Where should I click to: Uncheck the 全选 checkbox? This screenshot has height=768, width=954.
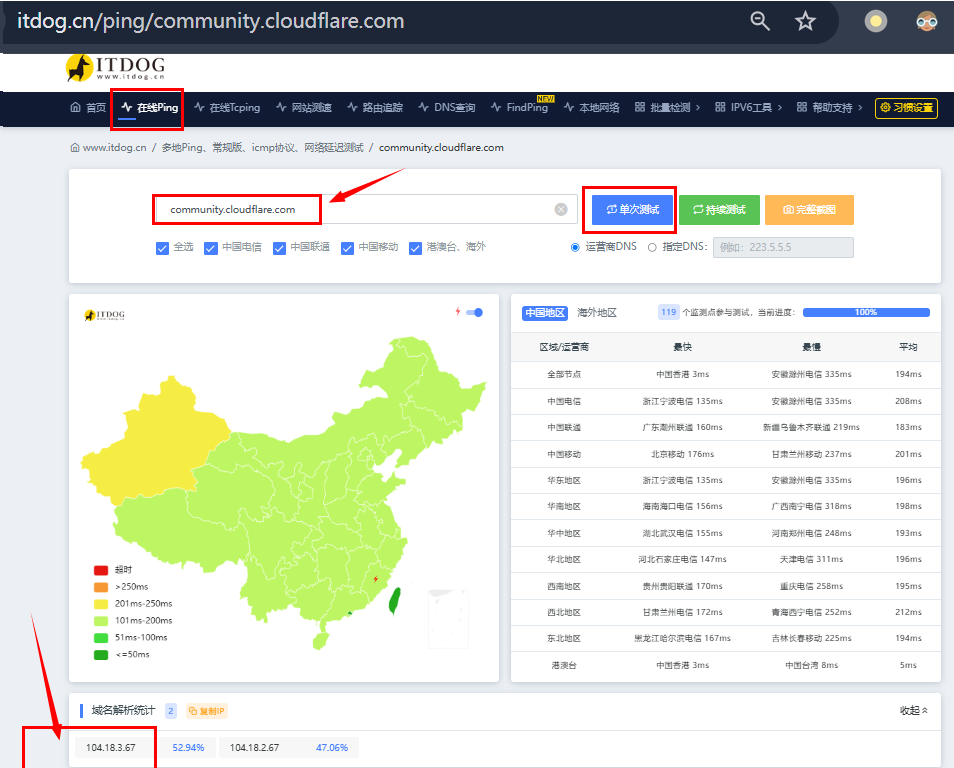click(x=162, y=248)
